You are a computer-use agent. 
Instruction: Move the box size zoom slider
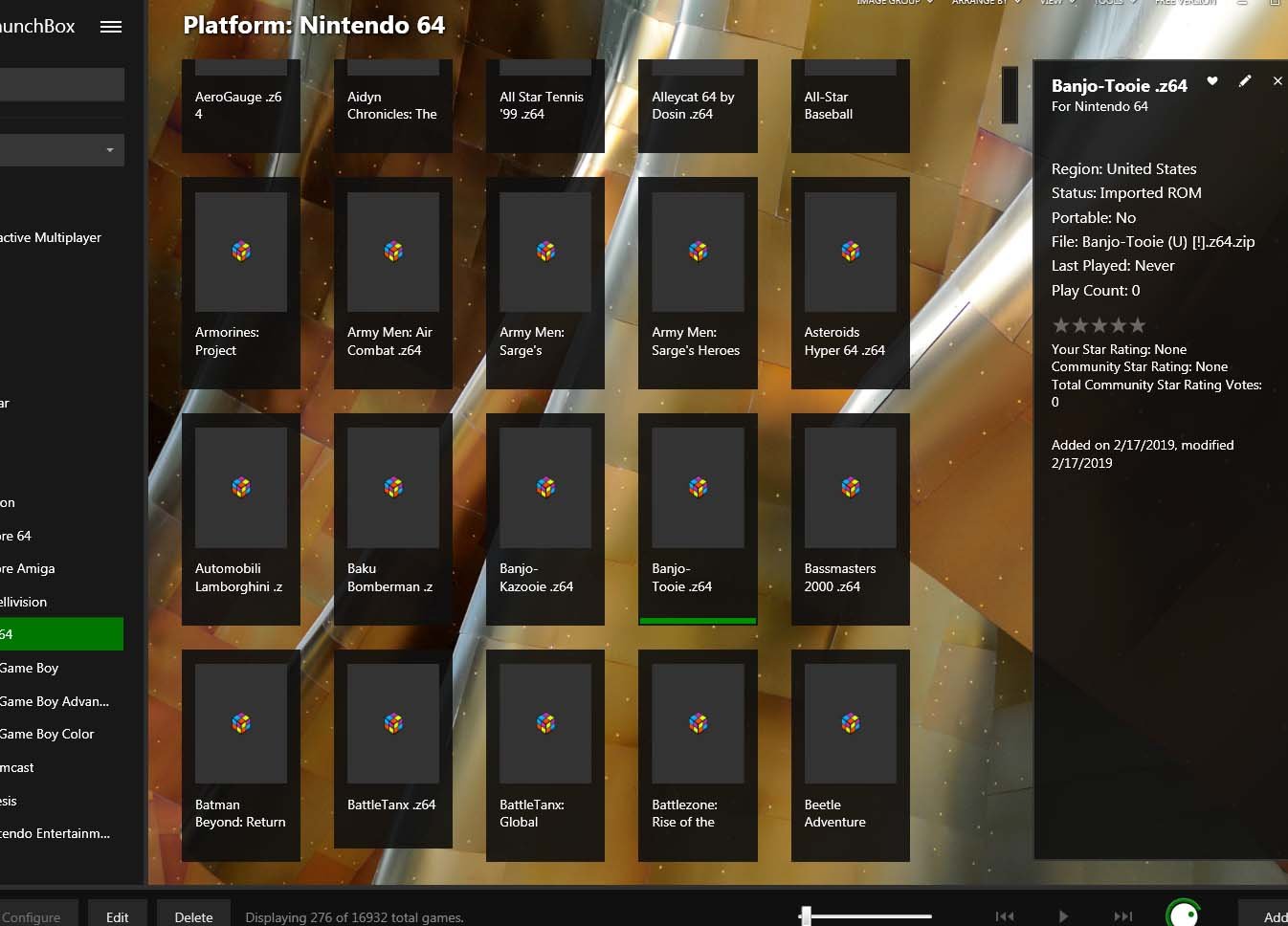click(x=807, y=916)
